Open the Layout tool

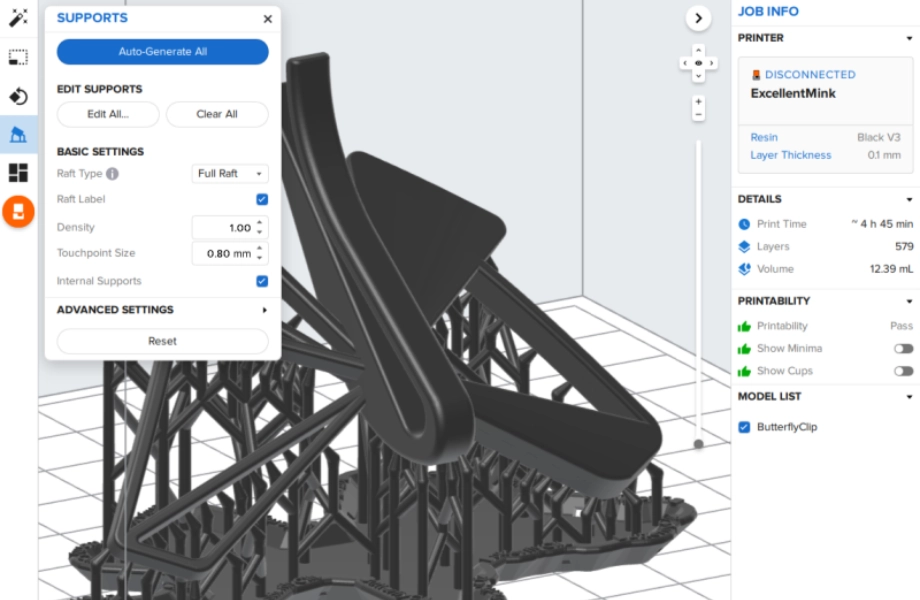[x=18, y=173]
